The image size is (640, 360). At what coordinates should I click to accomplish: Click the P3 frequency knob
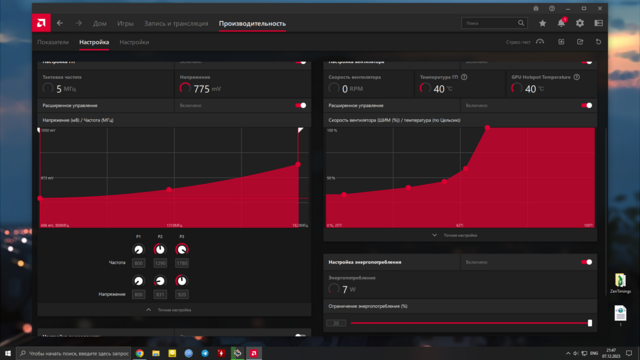[x=182, y=249]
